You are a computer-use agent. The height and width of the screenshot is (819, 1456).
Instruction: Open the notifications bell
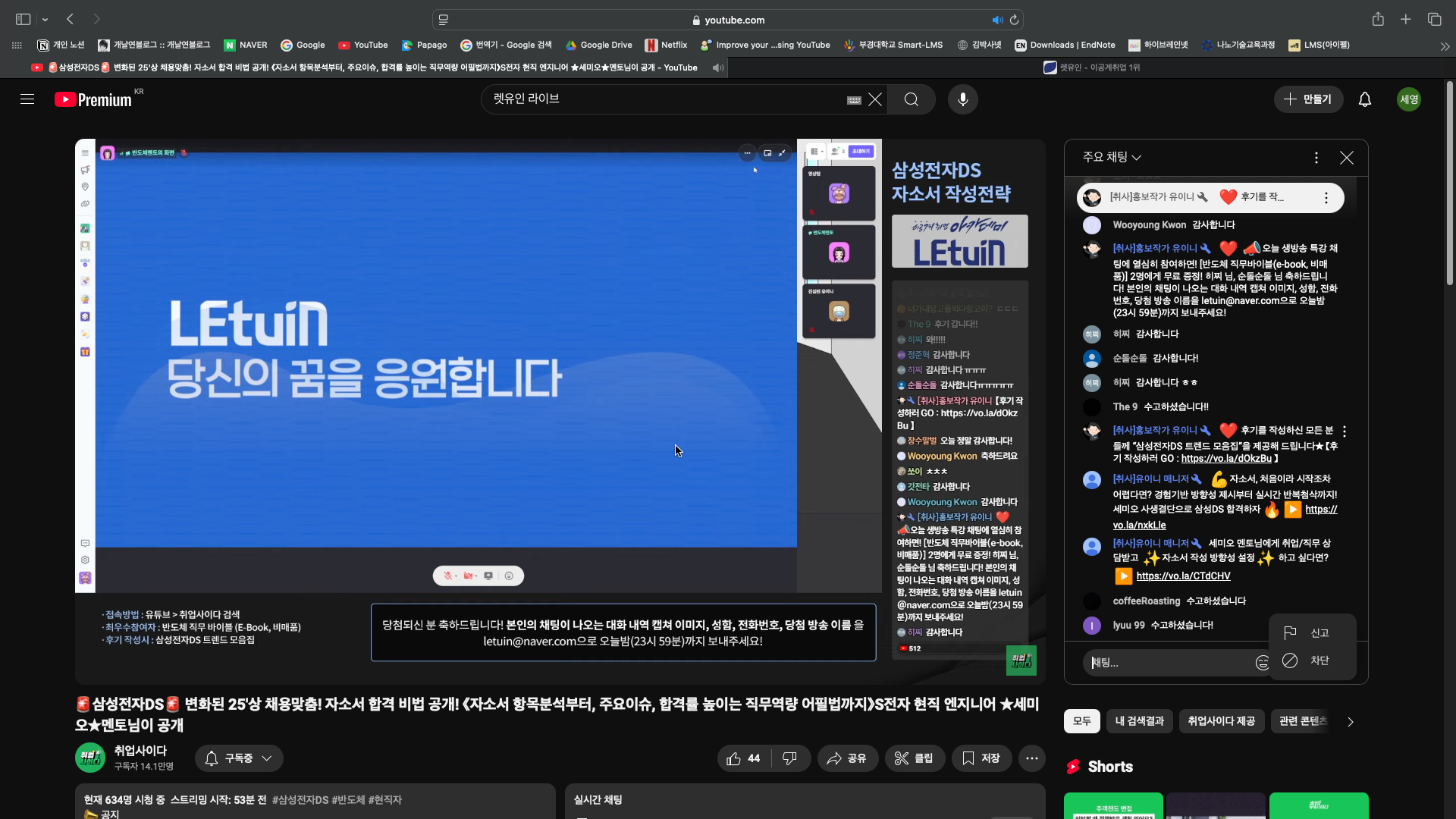1364,99
